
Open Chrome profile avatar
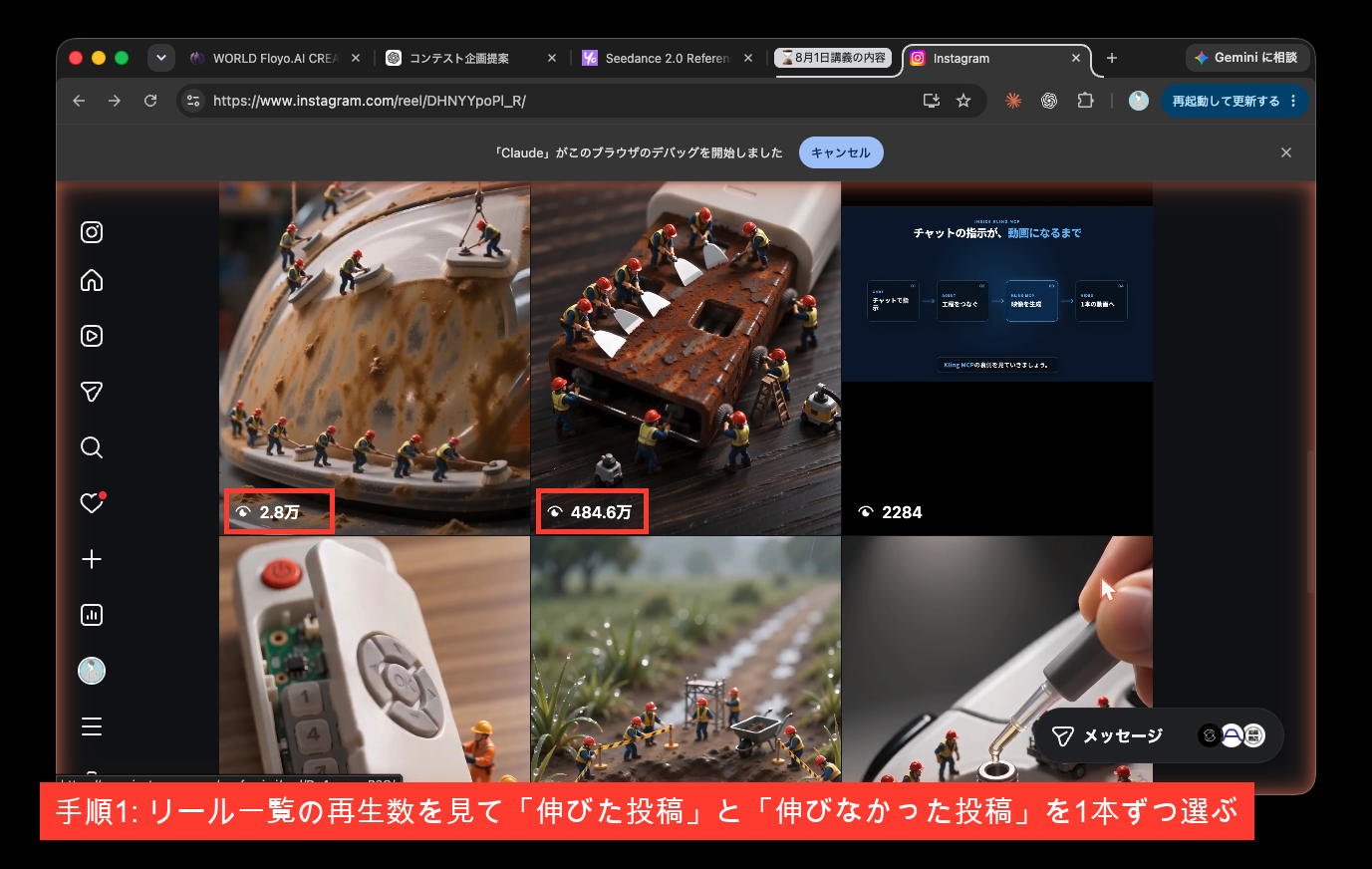(x=1139, y=101)
